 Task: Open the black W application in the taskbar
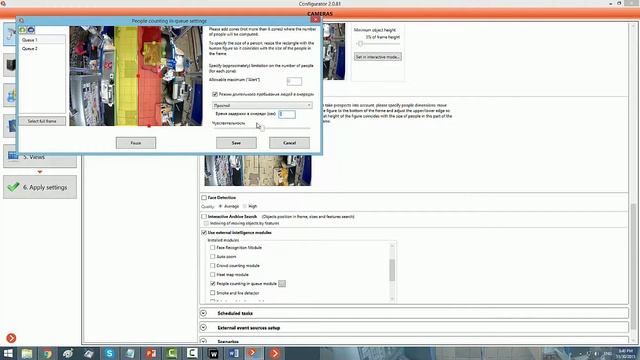click(x=213, y=353)
